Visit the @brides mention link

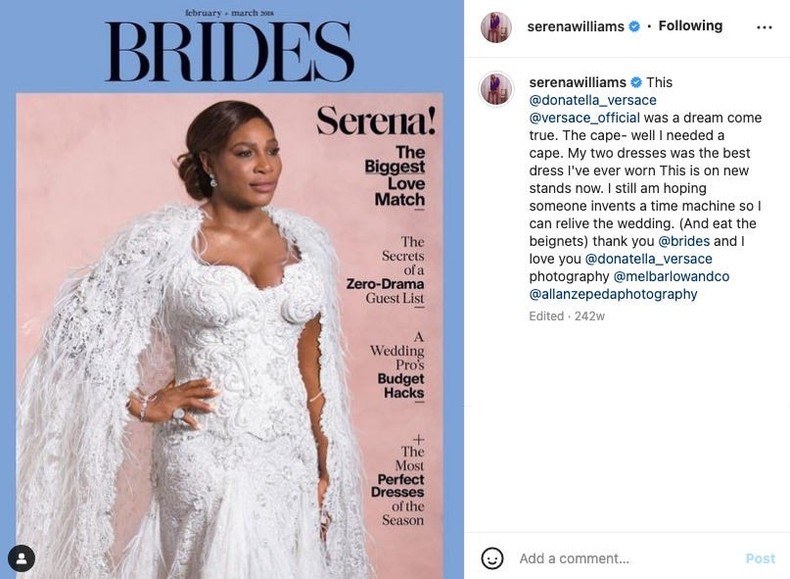coord(684,241)
